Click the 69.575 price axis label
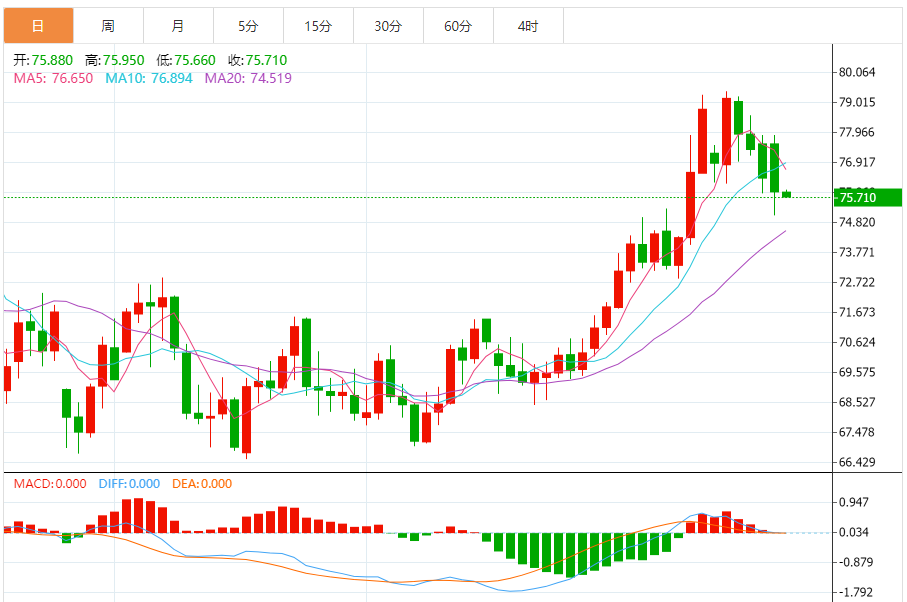 tap(857, 372)
